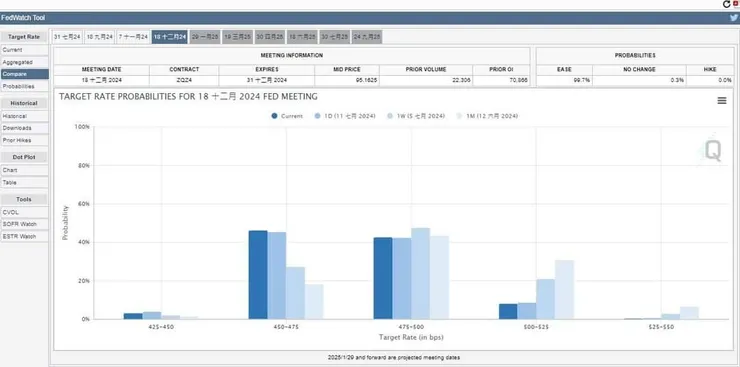
Task: Click the Twitter bird icon
Action: coord(734,18)
